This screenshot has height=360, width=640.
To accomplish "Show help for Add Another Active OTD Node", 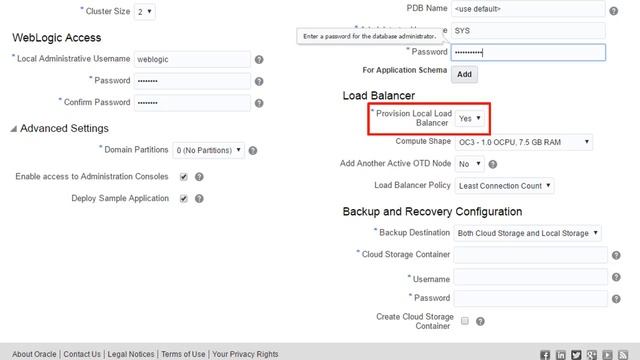I will 493,164.
